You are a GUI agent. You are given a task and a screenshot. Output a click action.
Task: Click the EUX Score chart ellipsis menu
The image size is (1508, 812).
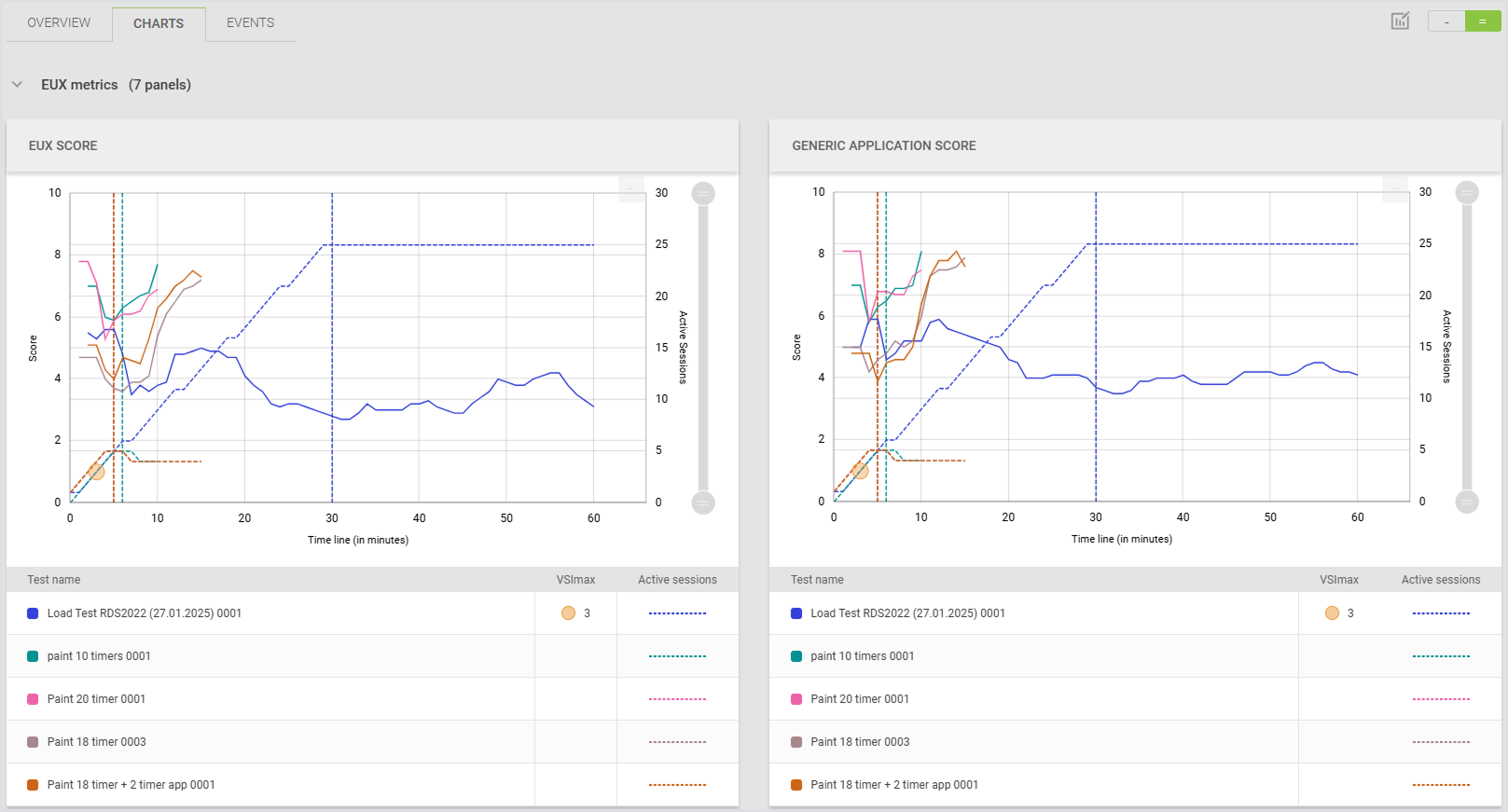(x=631, y=188)
